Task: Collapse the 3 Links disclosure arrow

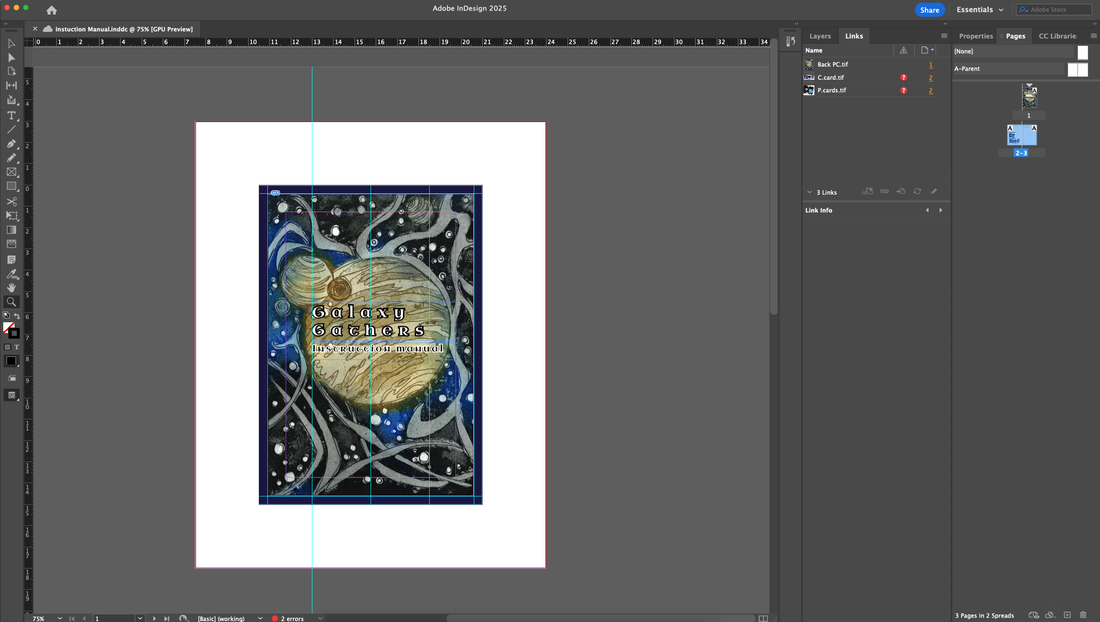Action: click(809, 192)
